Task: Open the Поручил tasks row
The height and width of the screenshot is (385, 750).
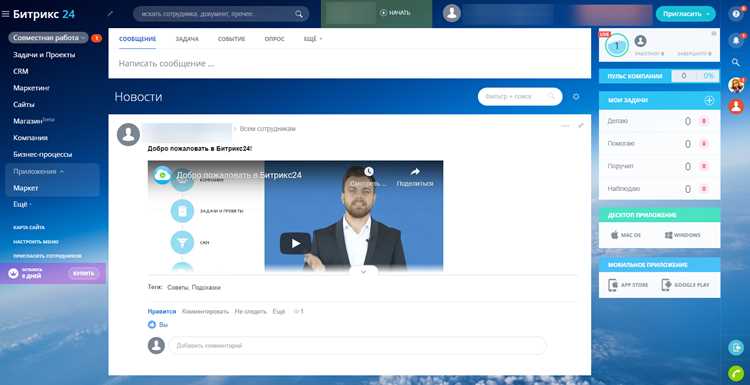Action: point(659,166)
